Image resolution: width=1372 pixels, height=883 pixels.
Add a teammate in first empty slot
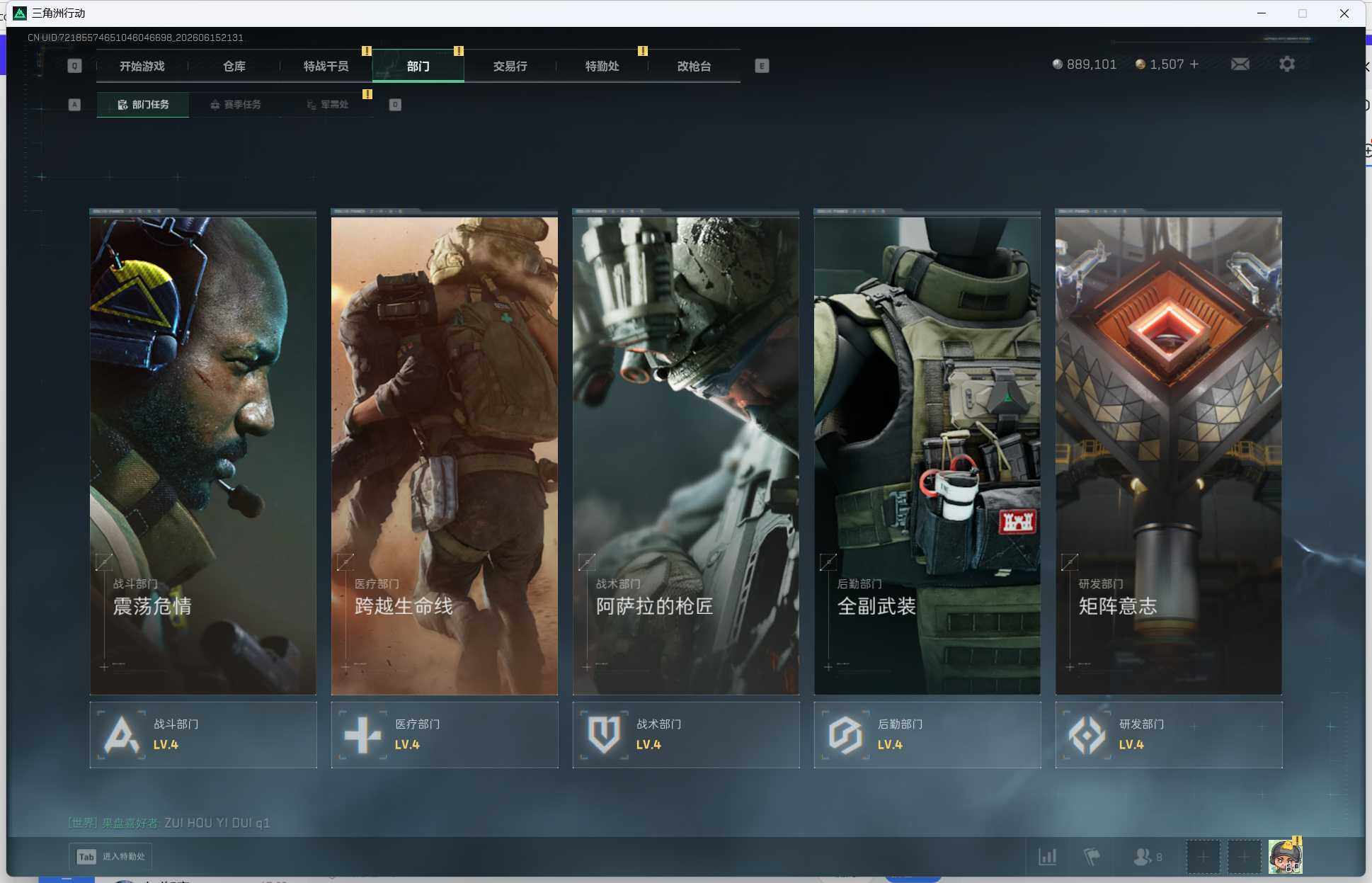pyautogui.click(x=1203, y=857)
